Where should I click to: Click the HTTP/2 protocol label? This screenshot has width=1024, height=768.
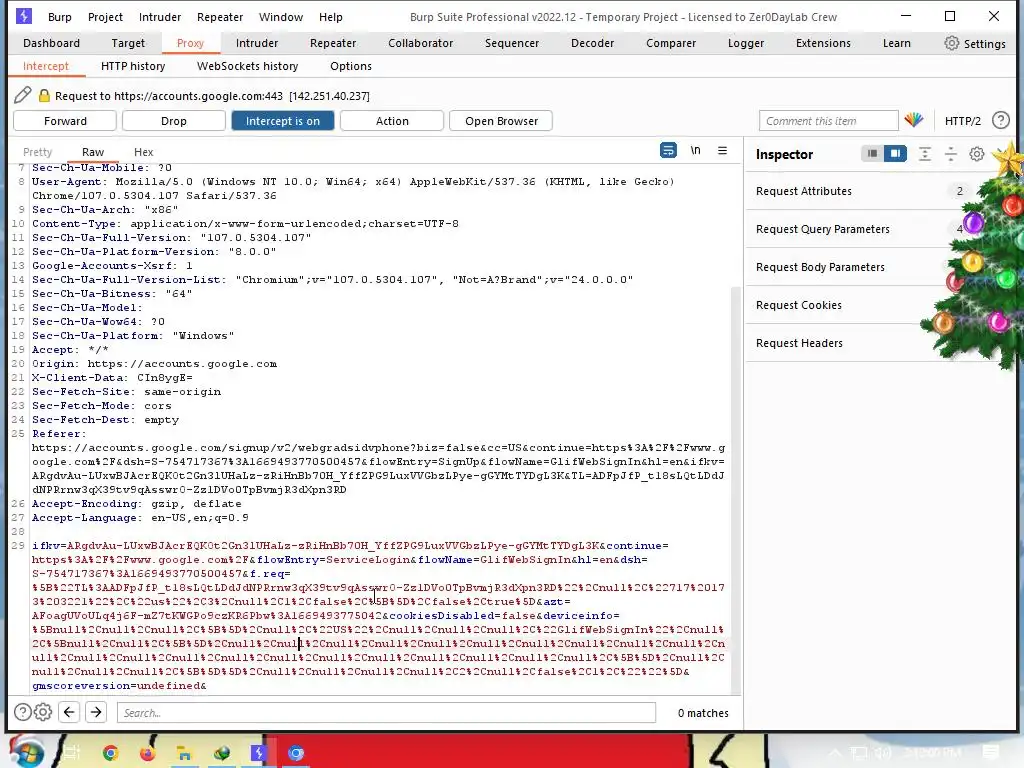pyautogui.click(x=963, y=121)
